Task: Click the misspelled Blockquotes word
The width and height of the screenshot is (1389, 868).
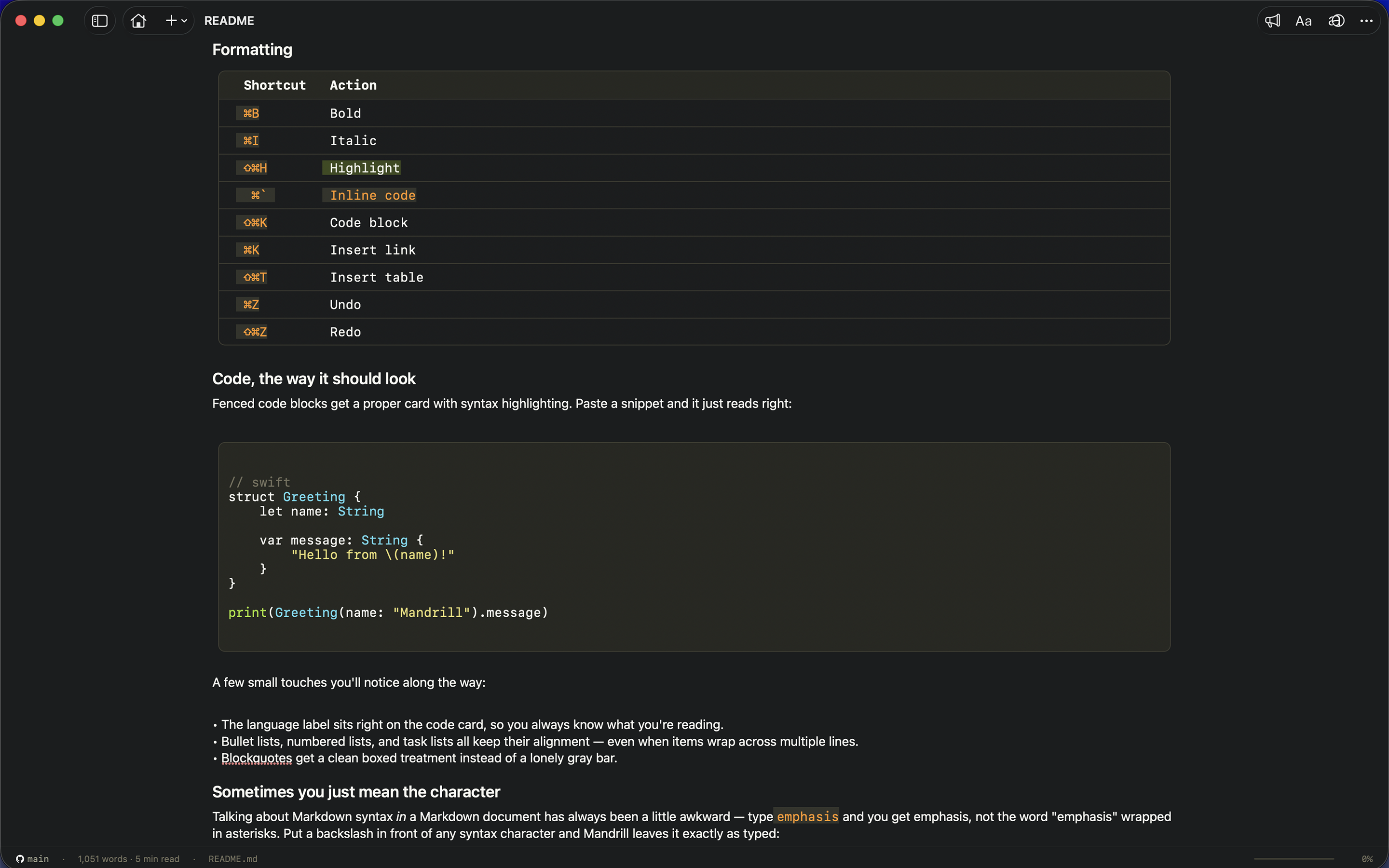Action: (x=257, y=758)
